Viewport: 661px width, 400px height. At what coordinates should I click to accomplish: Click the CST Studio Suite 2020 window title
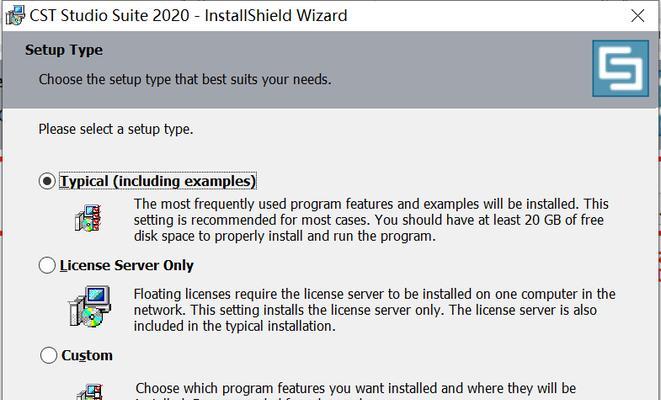188,16
